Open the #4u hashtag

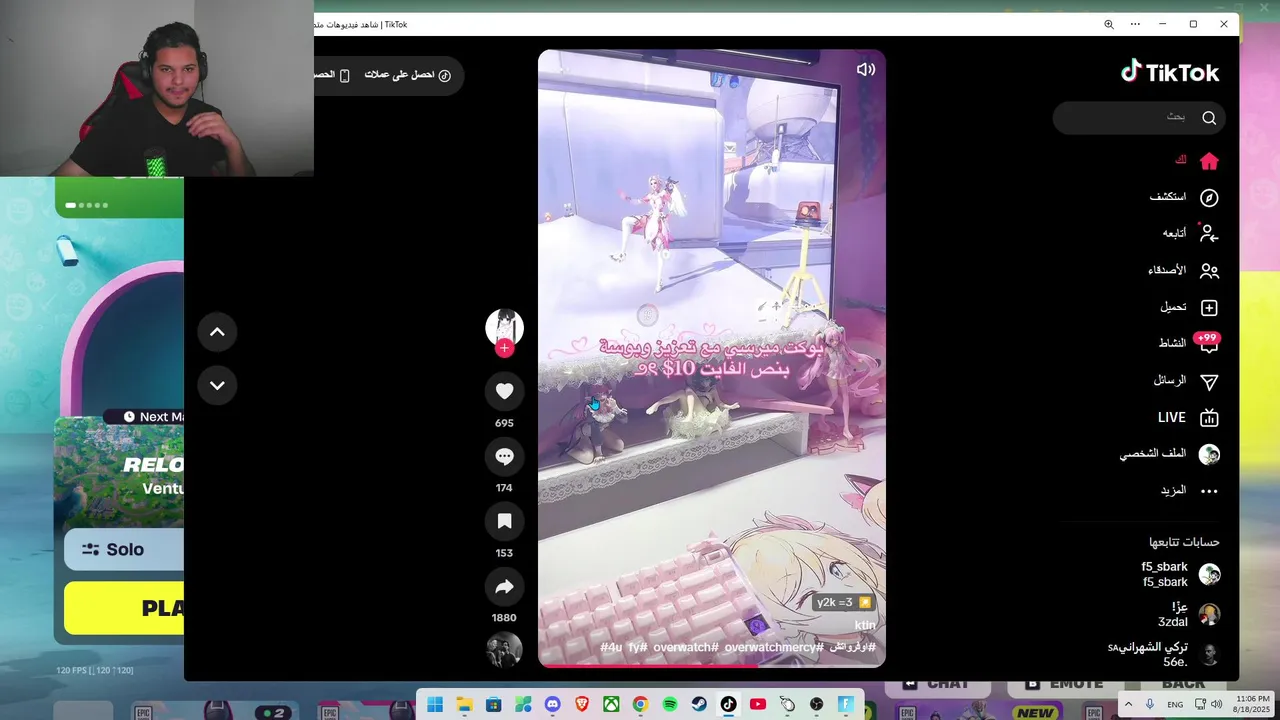[x=611, y=648]
